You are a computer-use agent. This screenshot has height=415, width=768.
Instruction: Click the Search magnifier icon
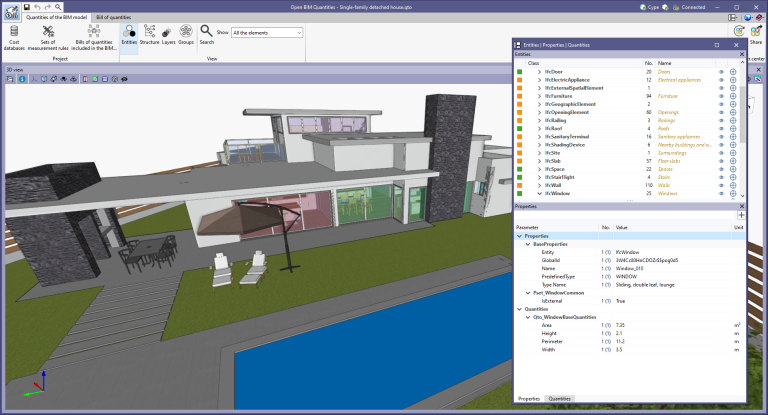[206, 33]
